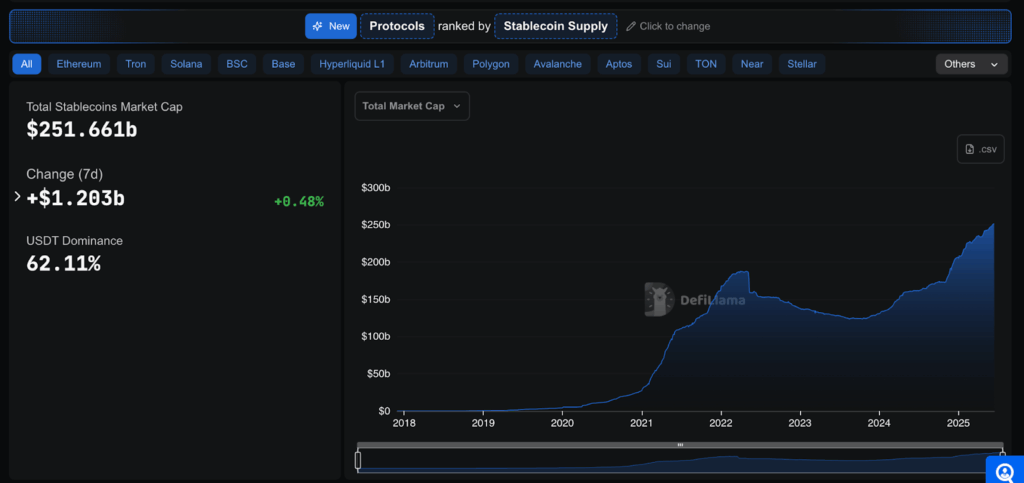Open the Total Market Cap dropdown

(x=412, y=106)
